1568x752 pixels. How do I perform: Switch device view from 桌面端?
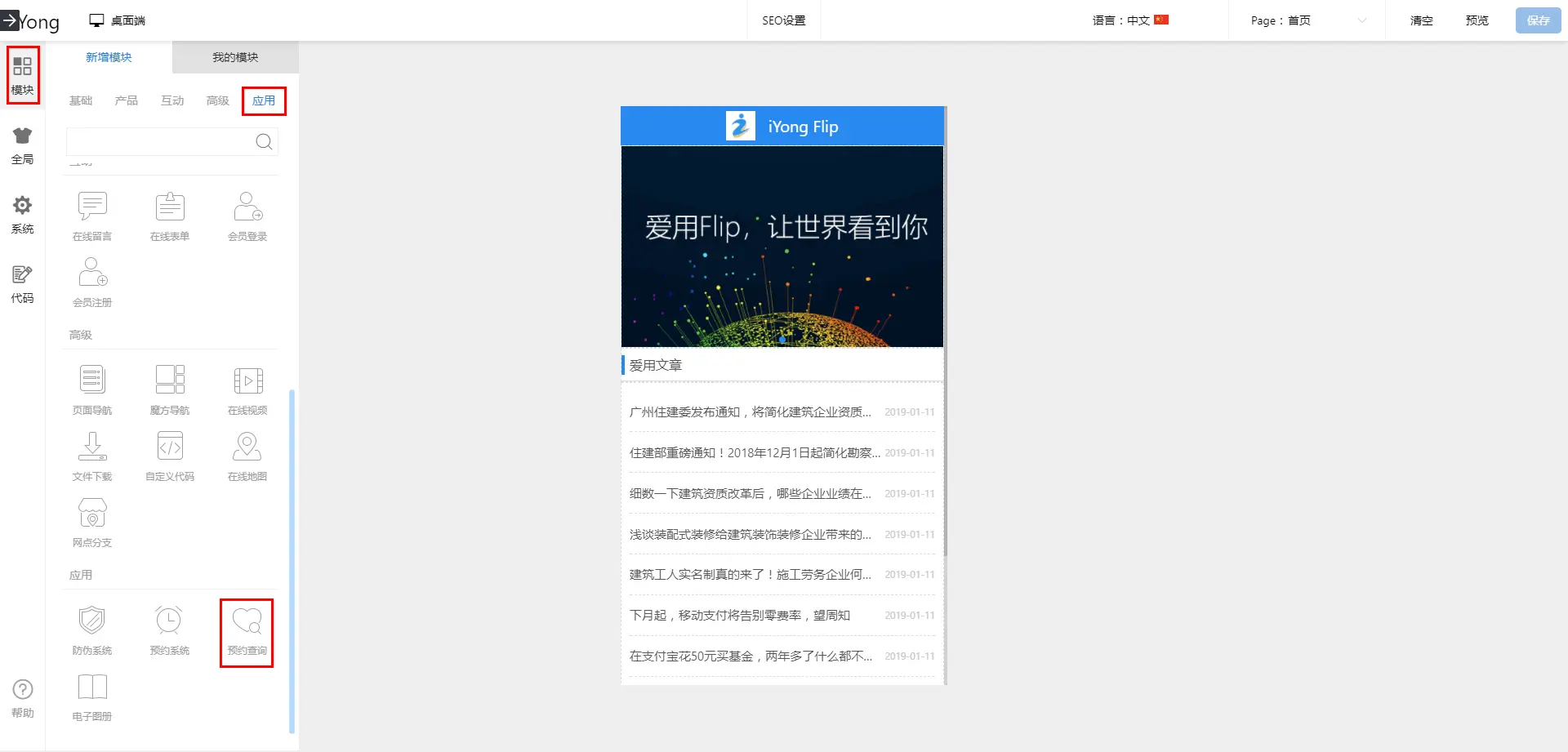(x=118, y=20)
